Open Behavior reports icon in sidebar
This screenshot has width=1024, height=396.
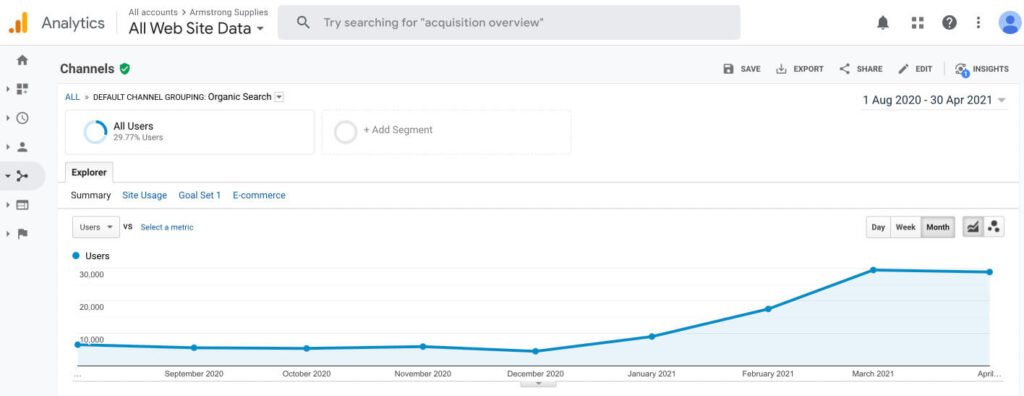22,205
